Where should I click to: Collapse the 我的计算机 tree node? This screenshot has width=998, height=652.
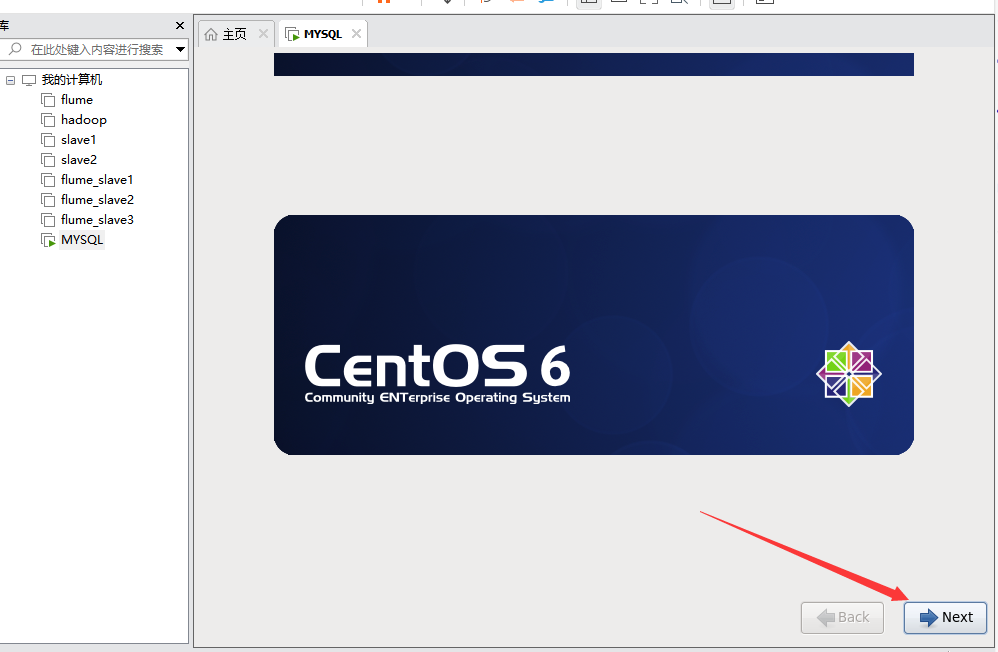coord(10,80)
